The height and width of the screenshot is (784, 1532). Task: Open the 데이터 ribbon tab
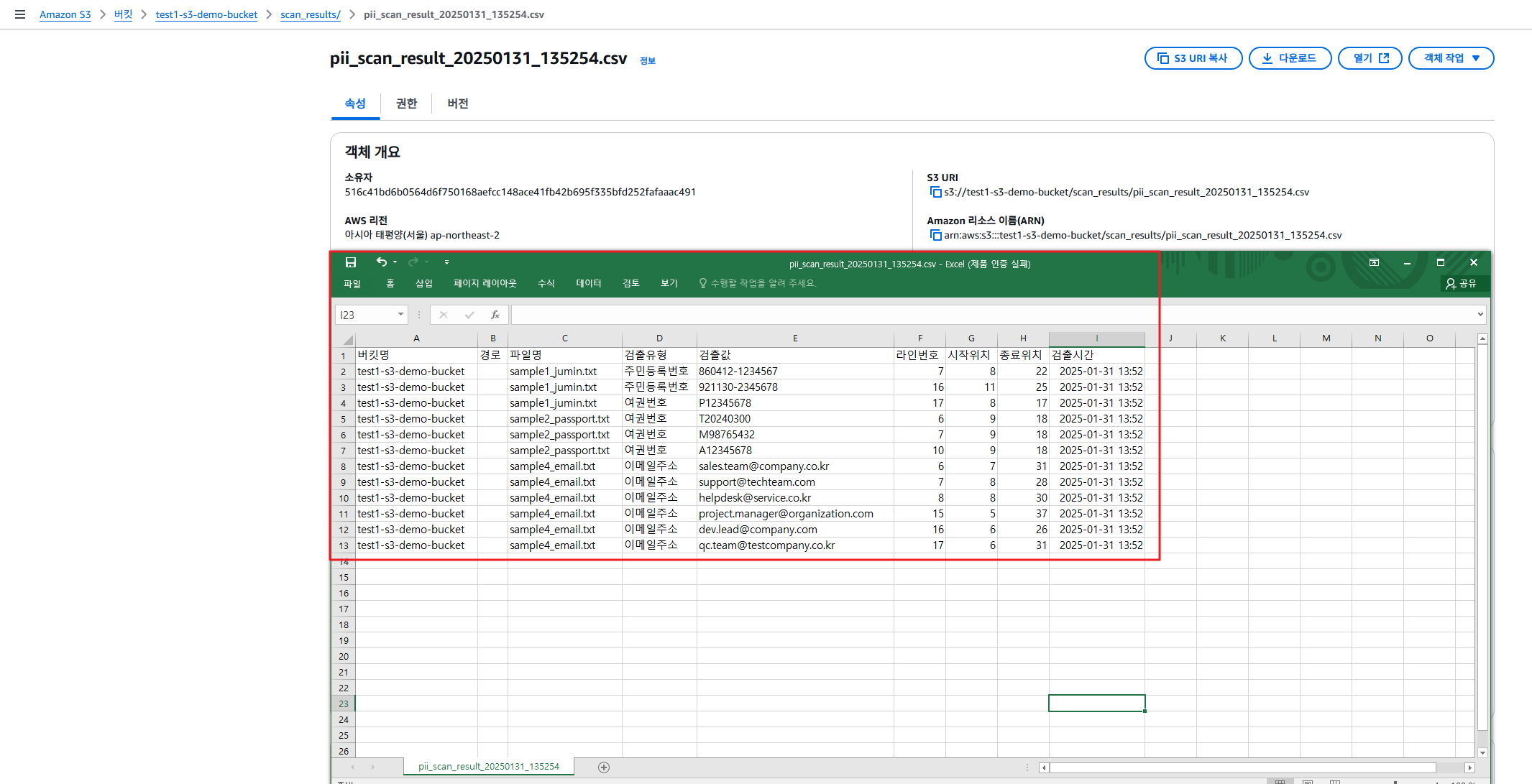point(588,283)
